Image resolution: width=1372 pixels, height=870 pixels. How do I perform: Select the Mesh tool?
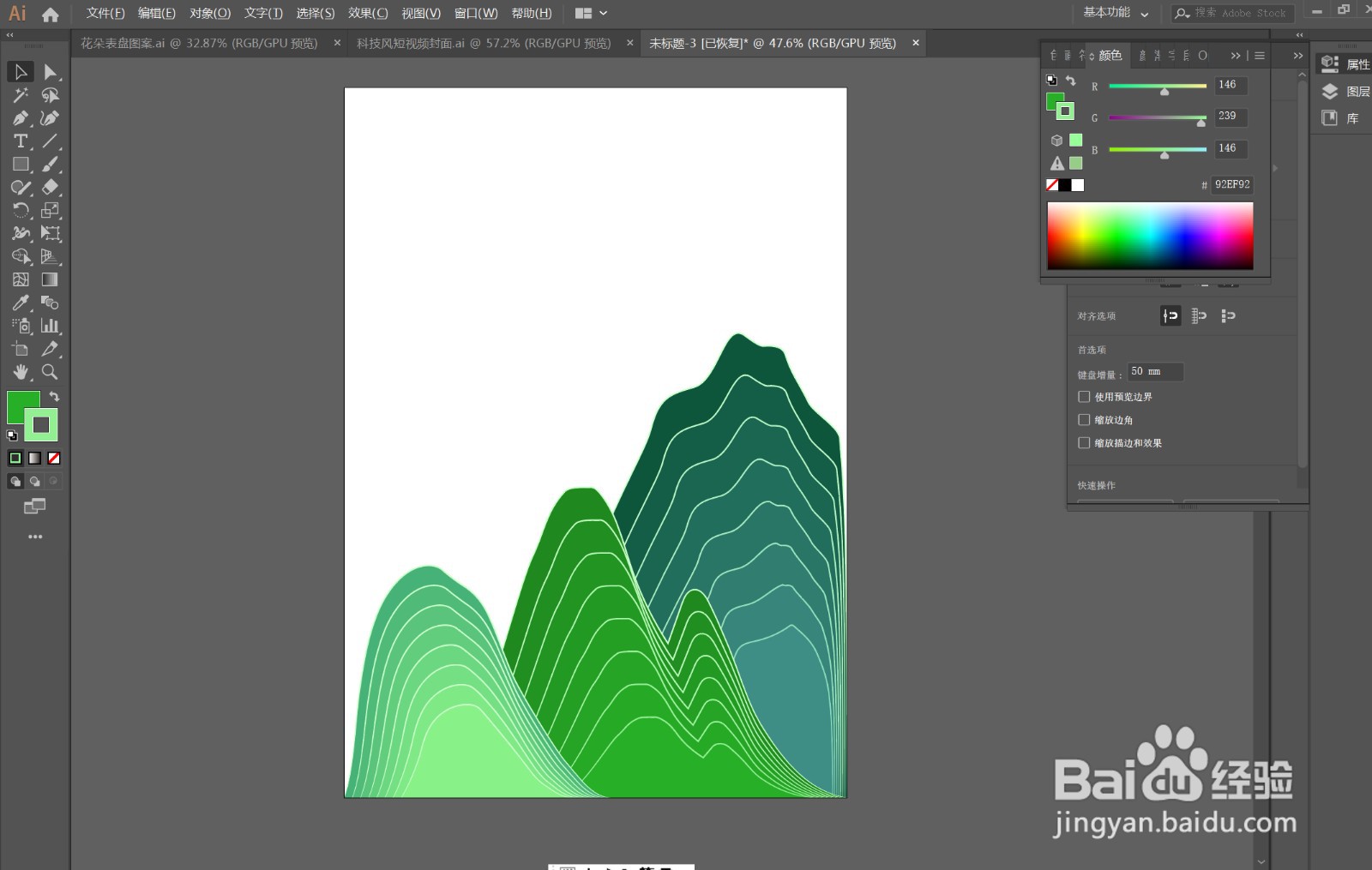point(21,279)
